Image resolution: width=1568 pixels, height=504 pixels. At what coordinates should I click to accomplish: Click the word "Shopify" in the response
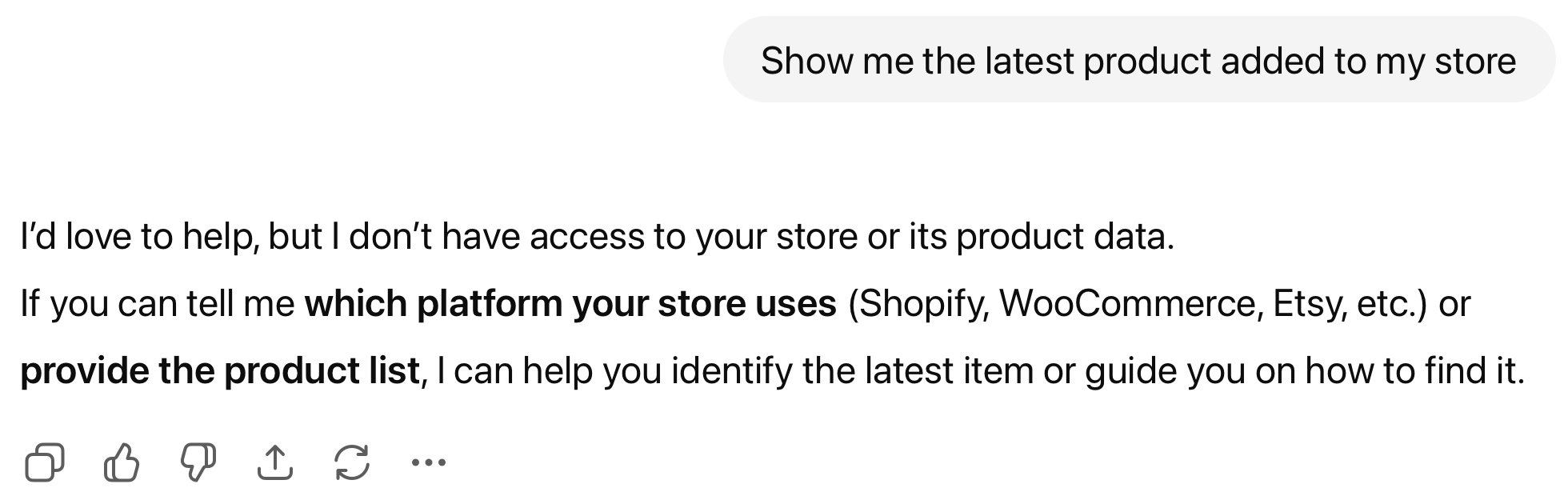[917, 304]
